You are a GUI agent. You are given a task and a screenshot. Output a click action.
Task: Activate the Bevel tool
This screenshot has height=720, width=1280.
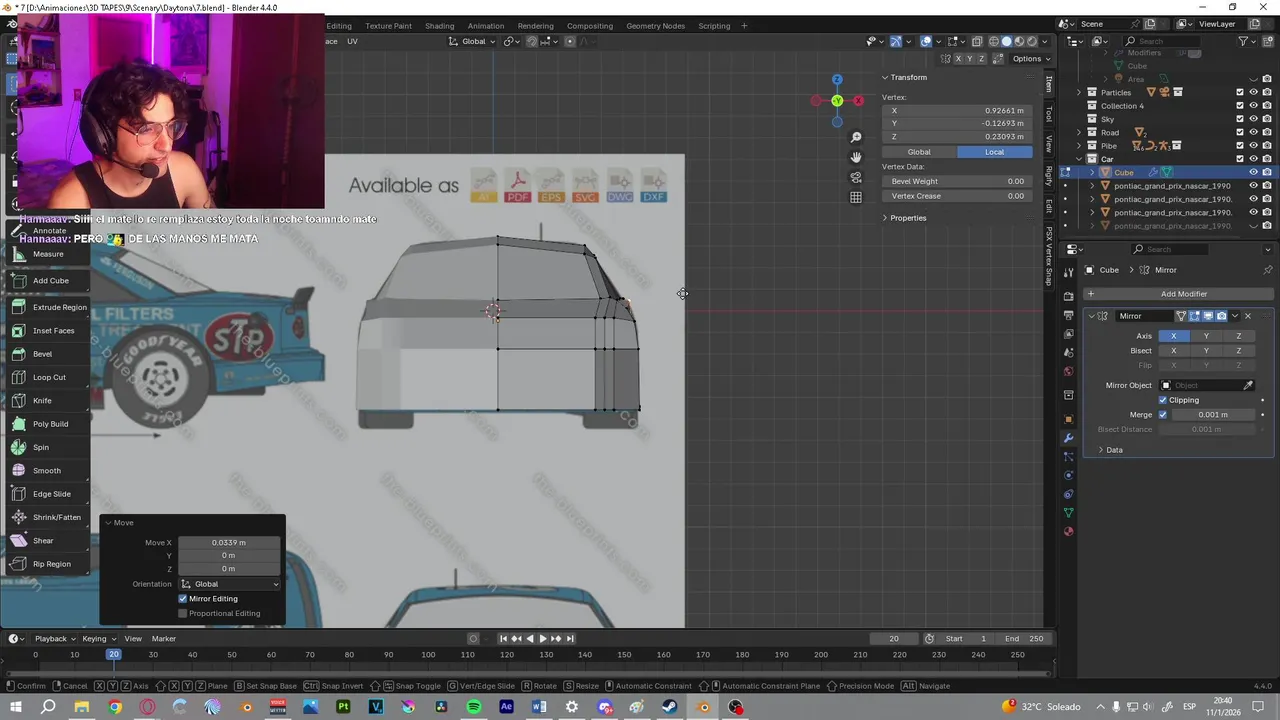point(41,354)
